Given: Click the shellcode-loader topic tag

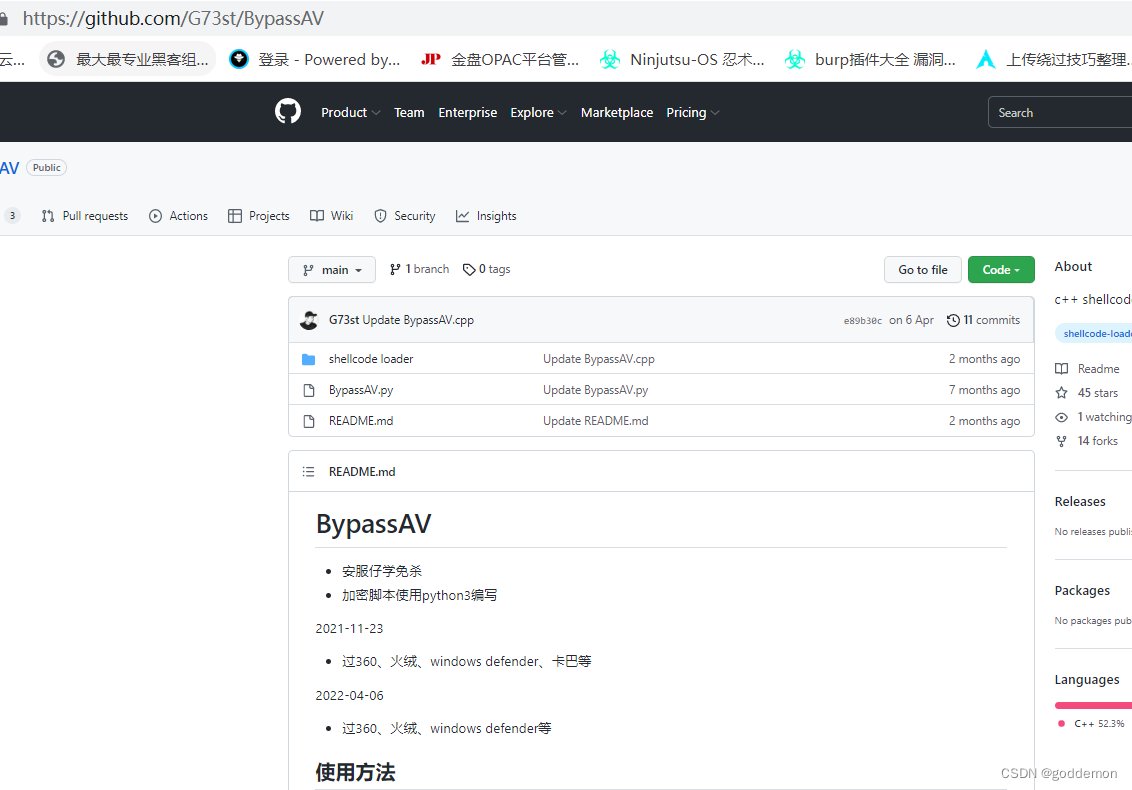Looking at the screenshot, I should click(x=1094, y=334).
